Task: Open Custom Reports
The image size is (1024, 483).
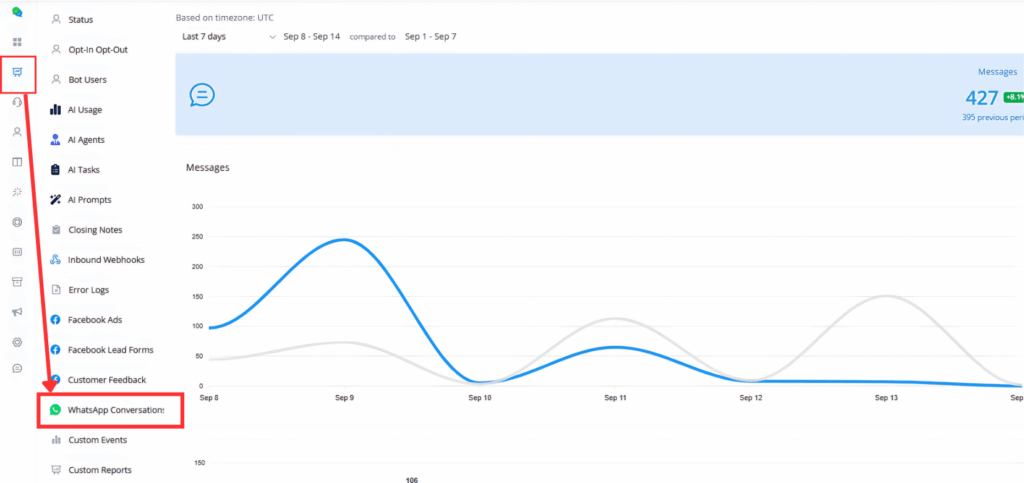Action: (99, 470)
